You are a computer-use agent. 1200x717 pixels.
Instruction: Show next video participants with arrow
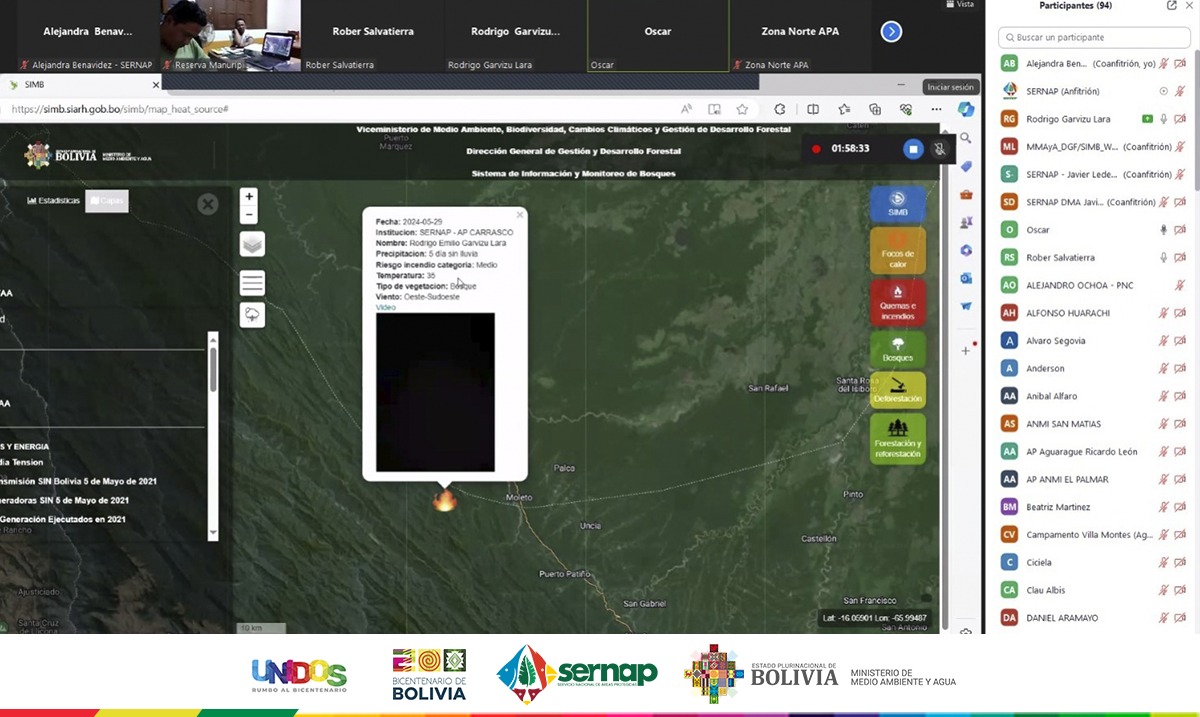tap(891, 32)
